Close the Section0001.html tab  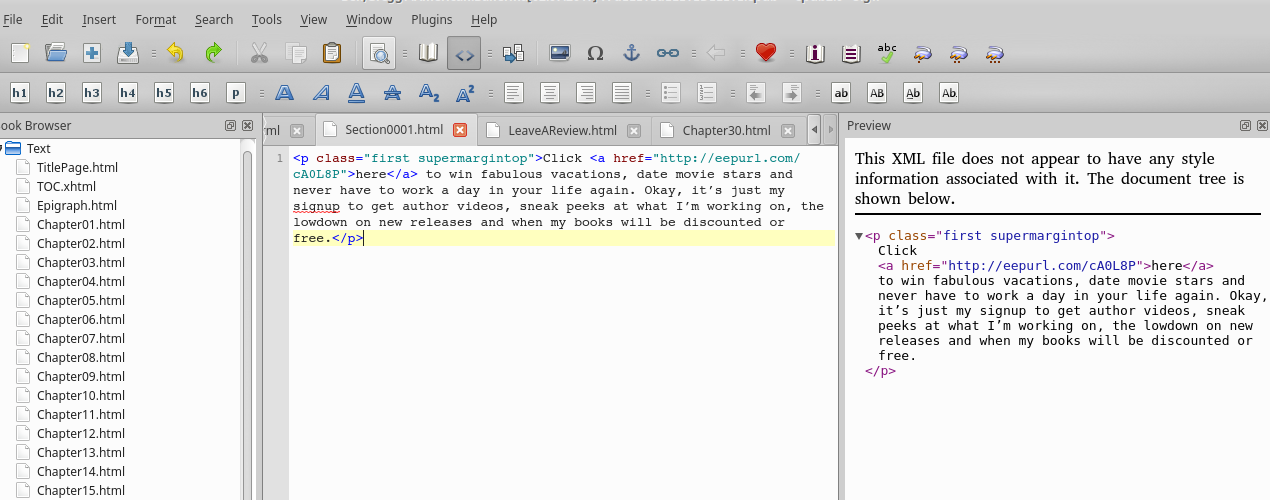click(x=460, y=130)
